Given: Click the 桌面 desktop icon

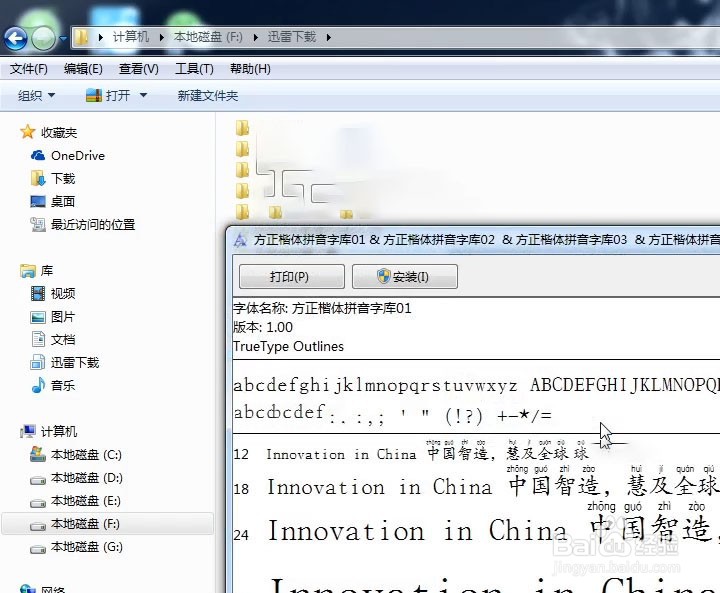Looking at the screenshot, I should tap(38, 201).
